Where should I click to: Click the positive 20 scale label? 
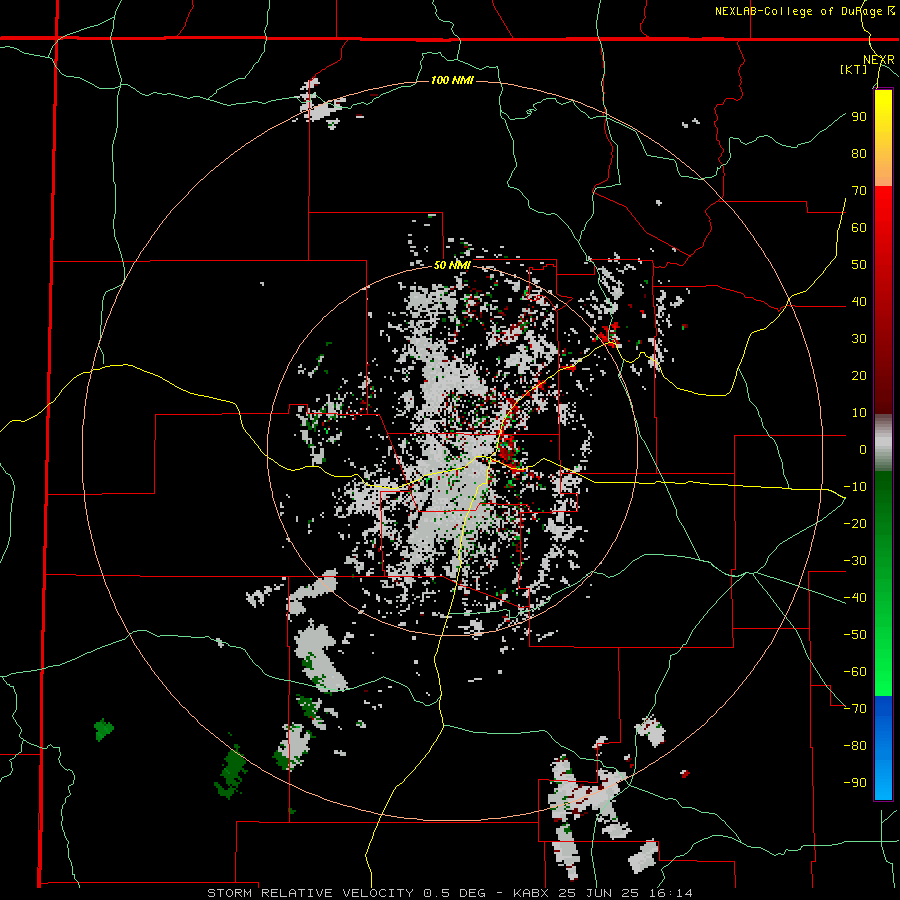pos(859,375)
